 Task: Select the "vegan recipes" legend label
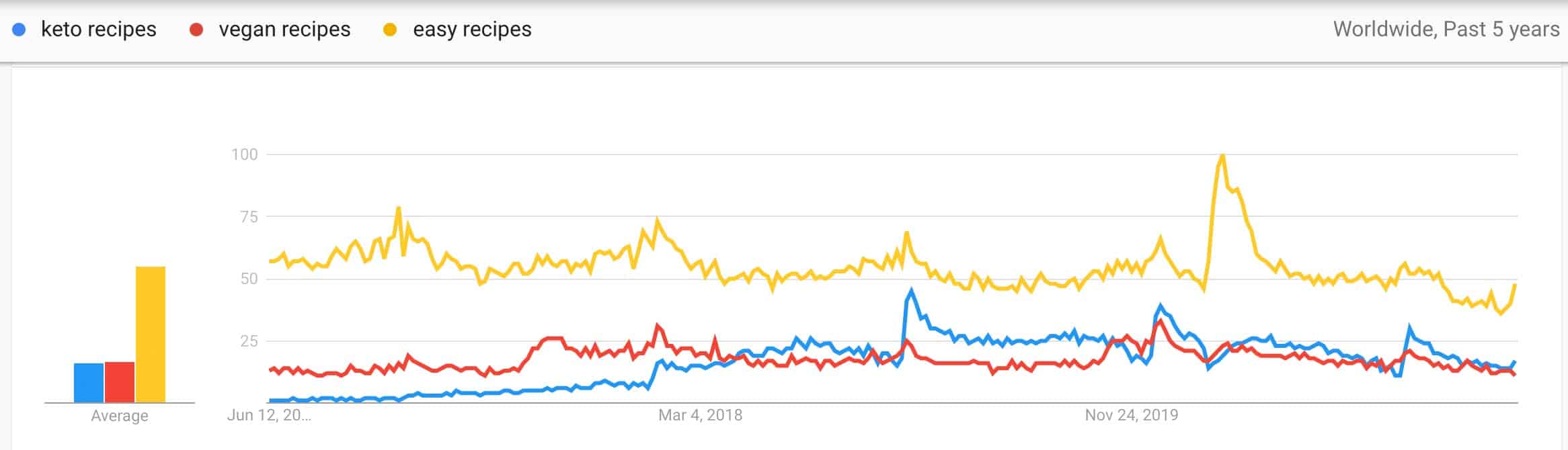(x=284, y=30)
